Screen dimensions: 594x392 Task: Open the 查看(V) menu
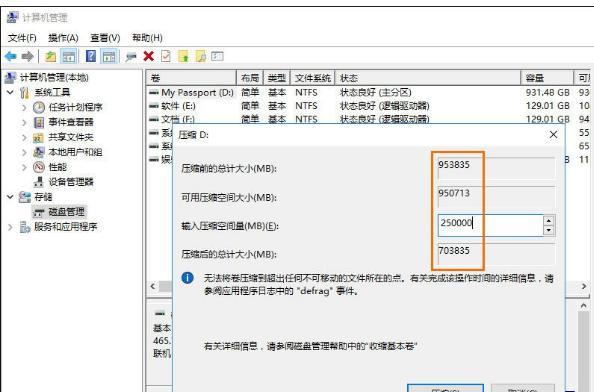pos(105,38)
